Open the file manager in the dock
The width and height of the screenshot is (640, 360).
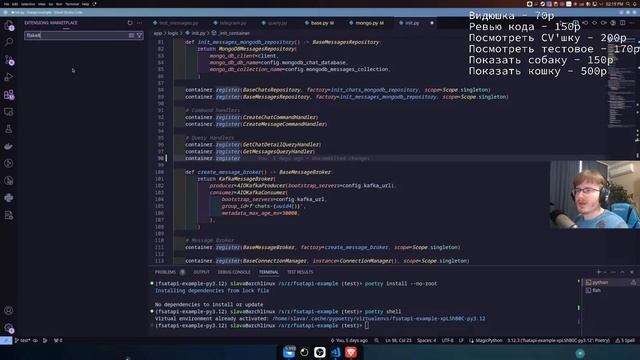(x=289, y=352)
